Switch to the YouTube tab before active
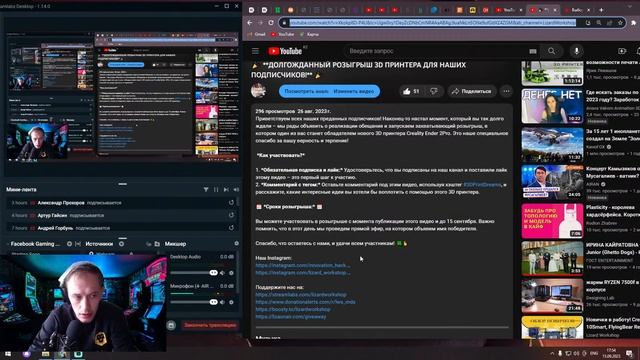Viewport: 640px width, 360px height. [509, 9]
